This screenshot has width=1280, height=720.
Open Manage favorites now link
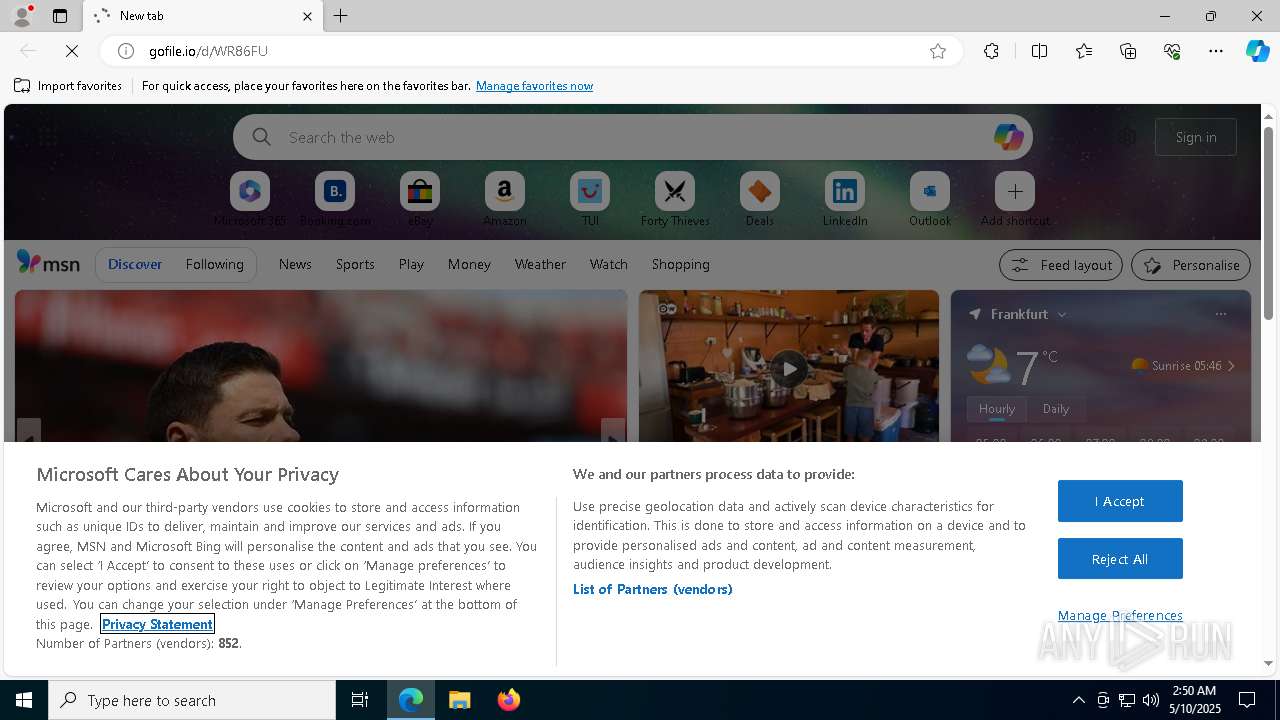pyautogui.click(x=534, y=86)
